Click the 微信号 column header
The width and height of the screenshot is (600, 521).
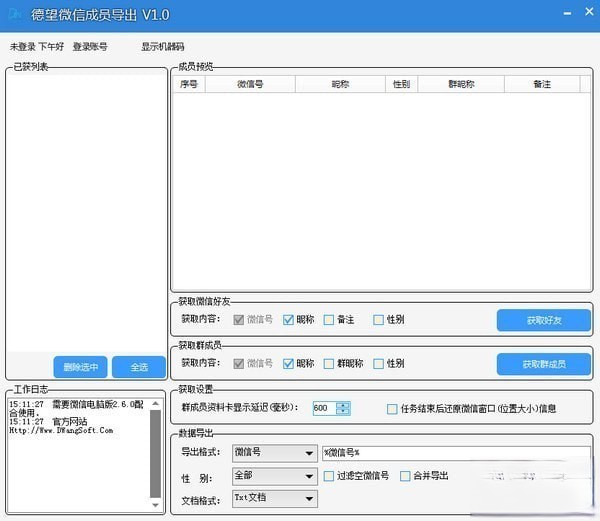pyautogui.click(x=250, y=84)
